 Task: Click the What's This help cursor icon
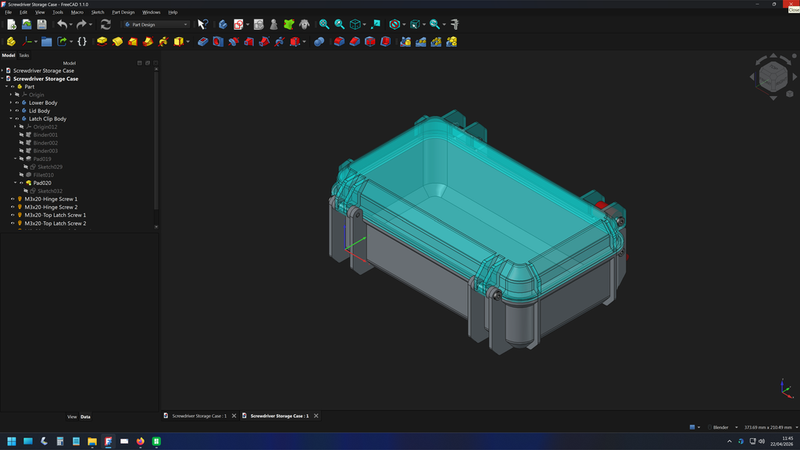(x=202, y=24)
